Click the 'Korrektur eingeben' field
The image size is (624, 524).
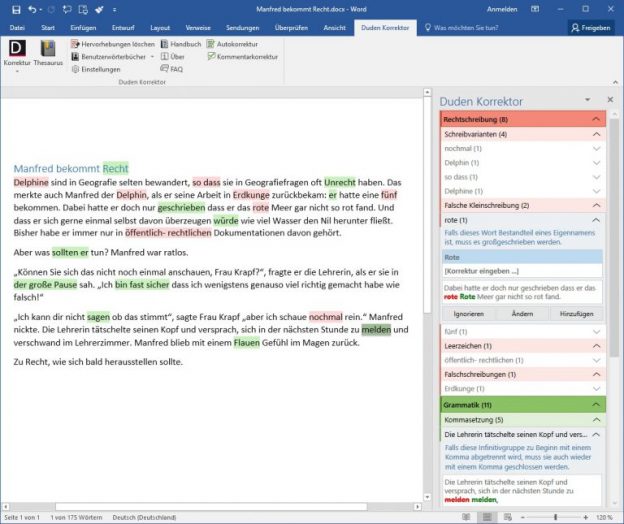pyautogui.click(x=522, y=271)
